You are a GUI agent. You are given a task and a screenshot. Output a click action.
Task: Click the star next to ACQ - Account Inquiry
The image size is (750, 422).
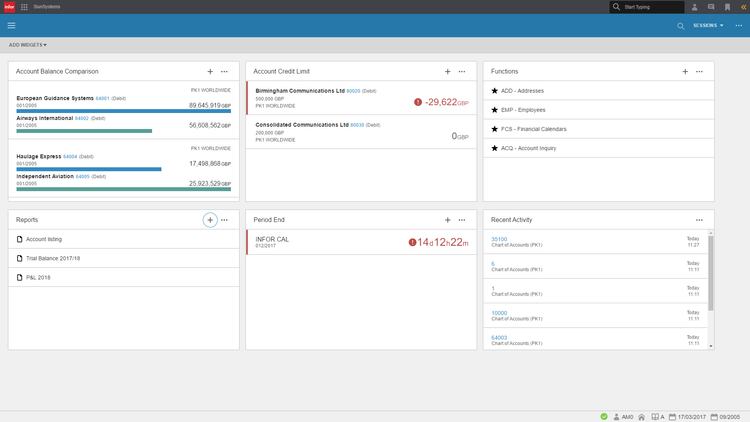click(x=495, y=148)
